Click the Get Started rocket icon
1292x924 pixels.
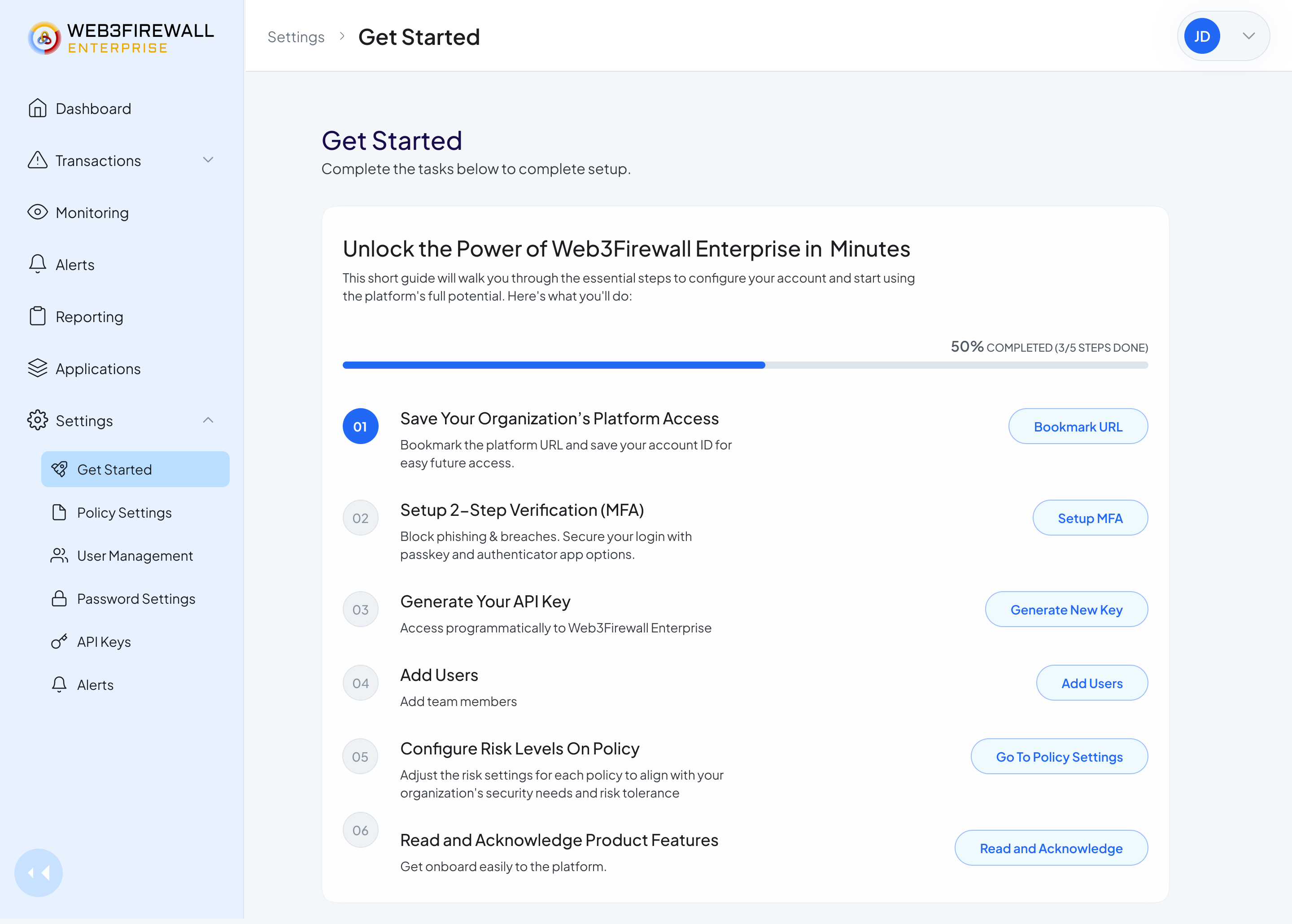pyautogui.click(x=59, y=469)
